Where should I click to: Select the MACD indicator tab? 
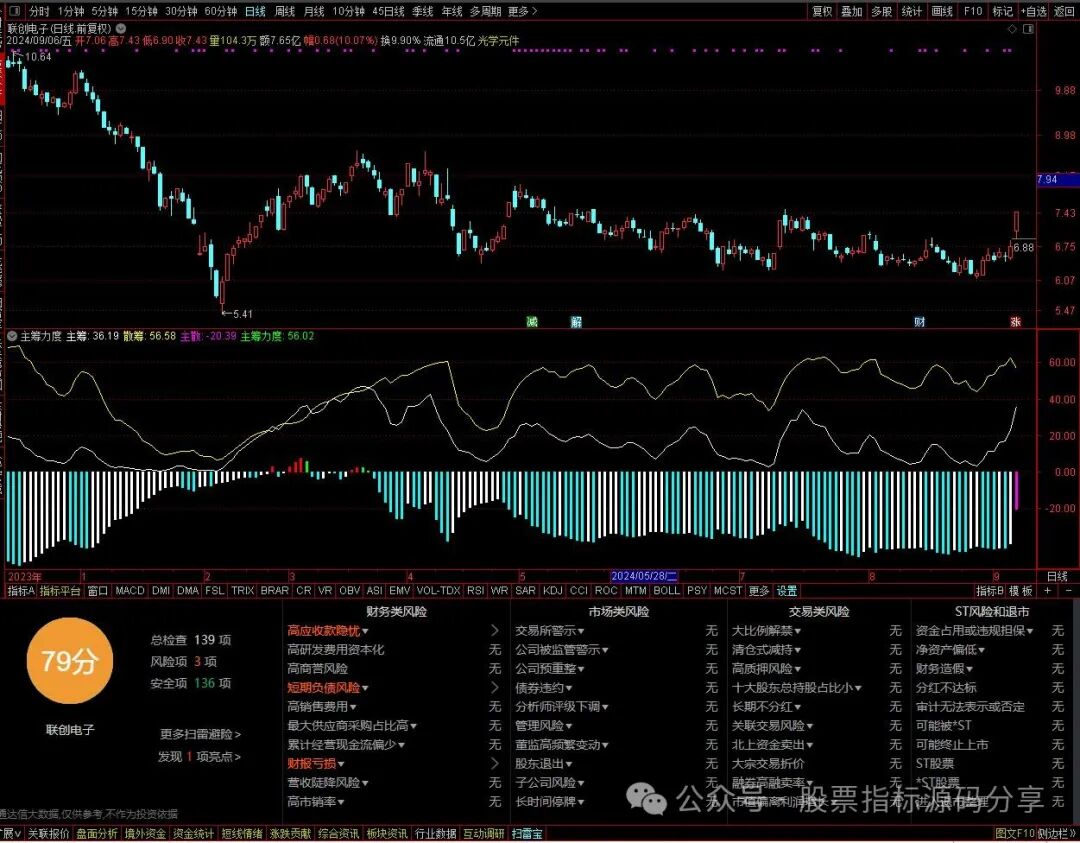129,591
